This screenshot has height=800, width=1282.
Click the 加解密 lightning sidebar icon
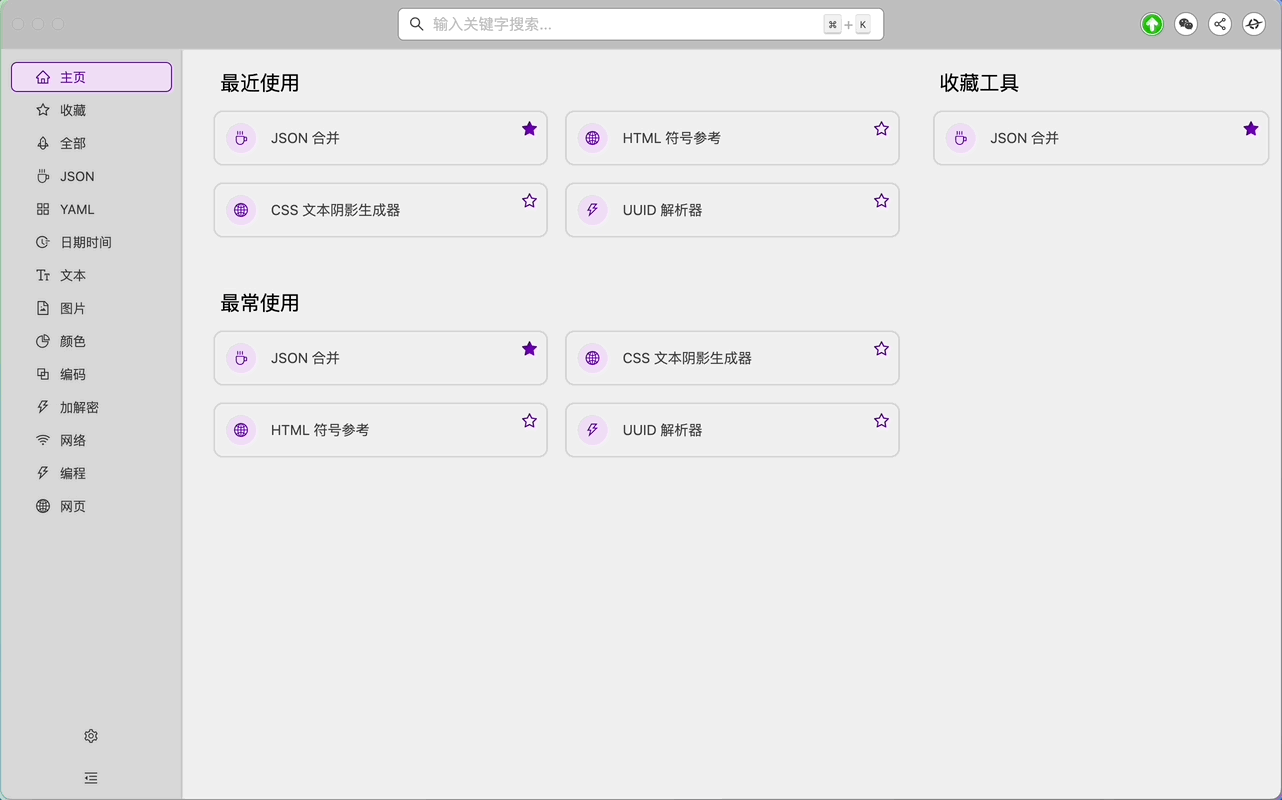pos(43,407)
